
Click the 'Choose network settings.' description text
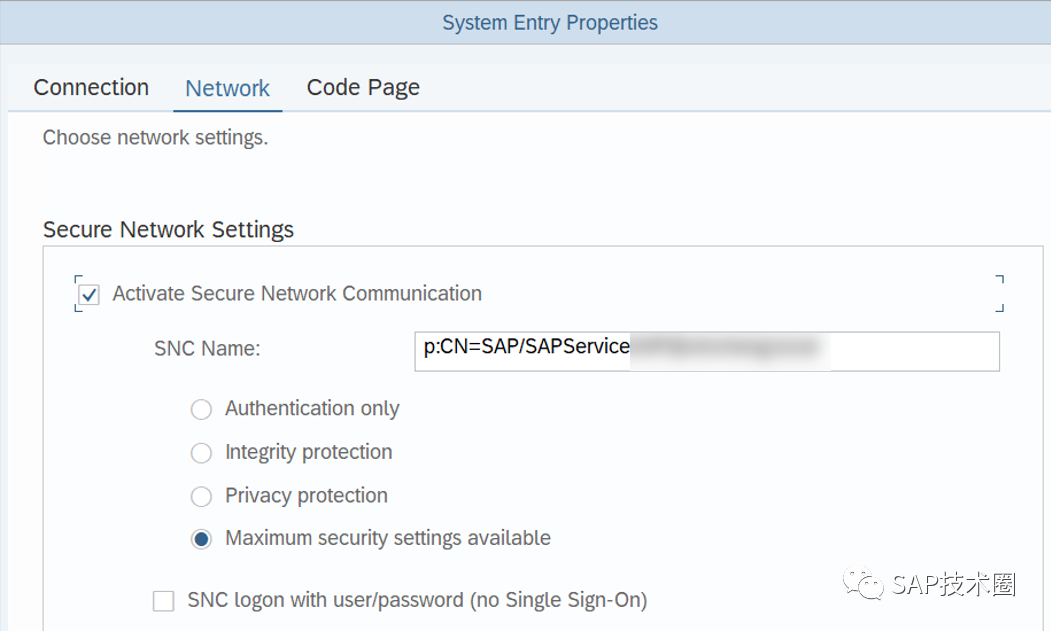coord(155,137)
